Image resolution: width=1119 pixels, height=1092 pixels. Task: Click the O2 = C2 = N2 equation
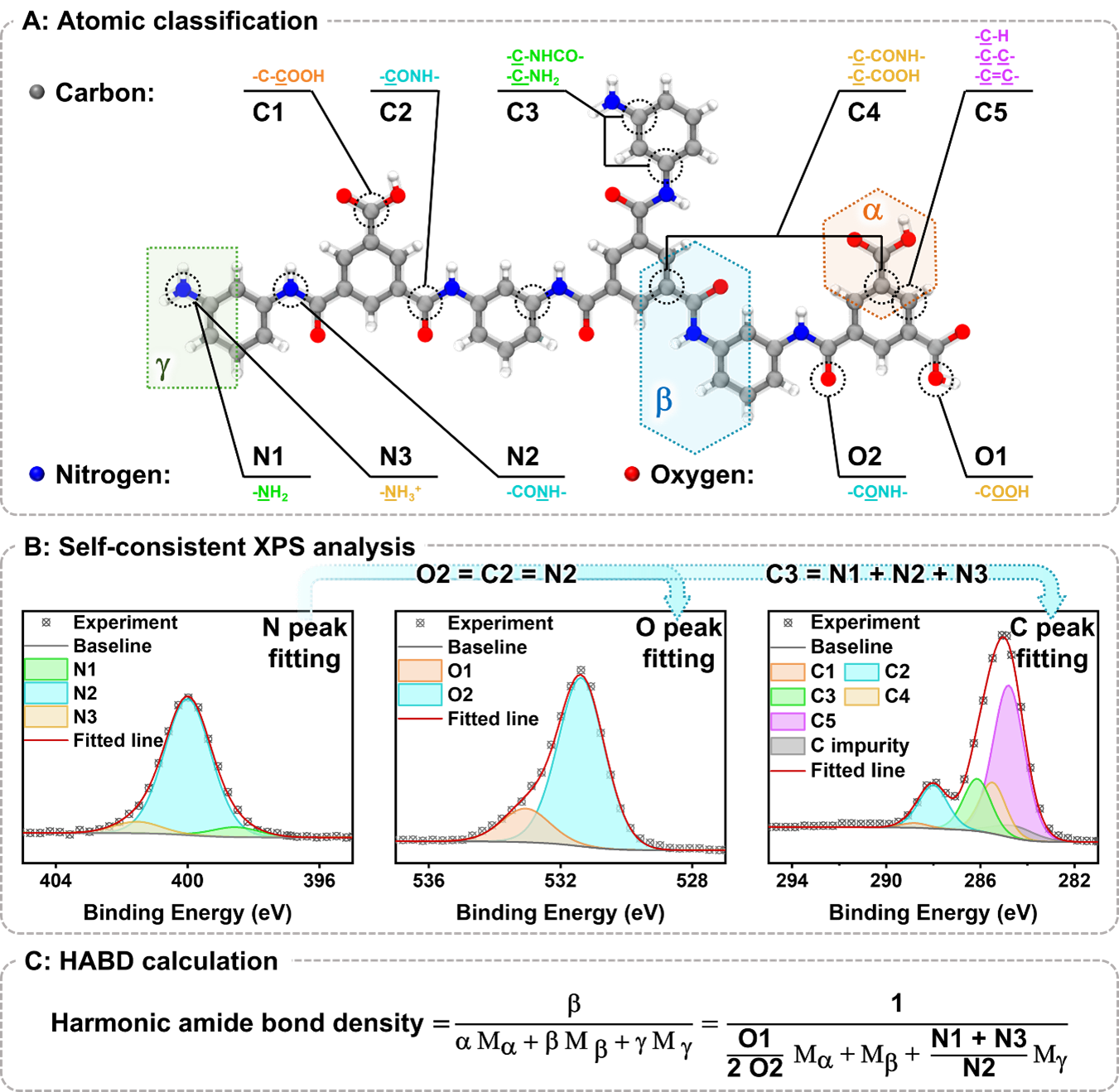coord(496,575)
